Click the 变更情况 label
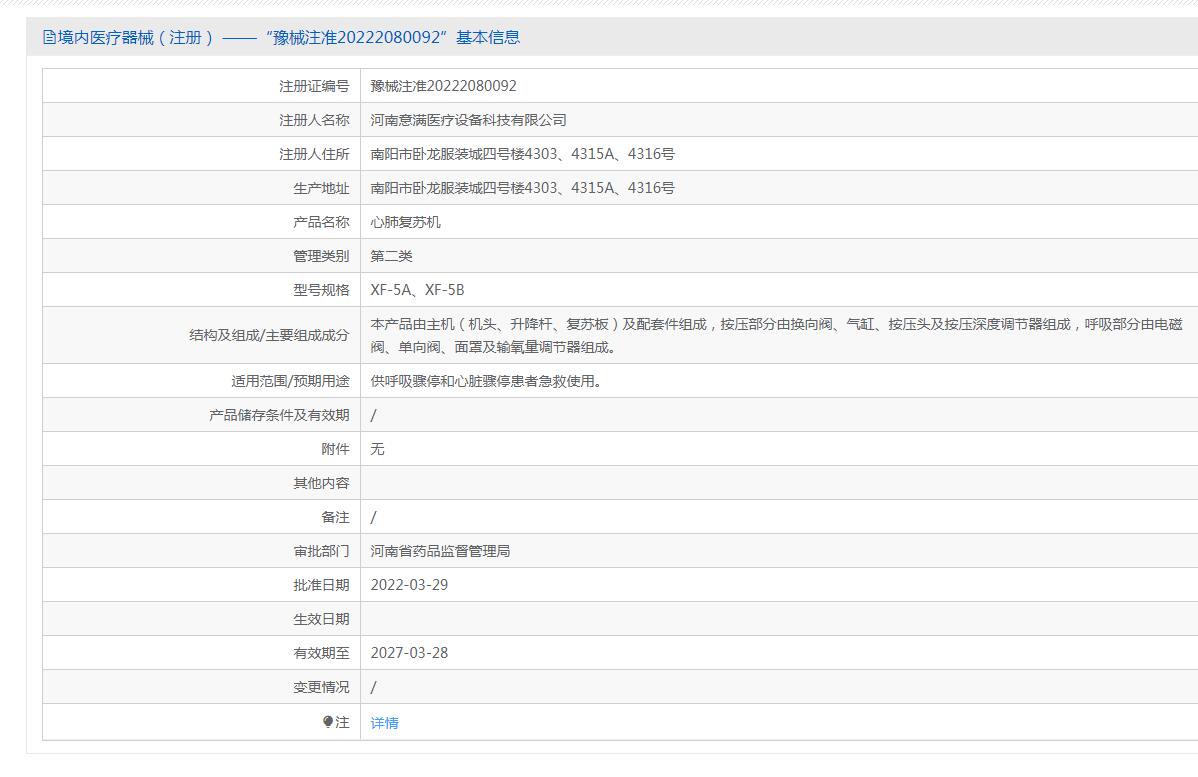Screen dimensions: 1198x777 (321, 687)
